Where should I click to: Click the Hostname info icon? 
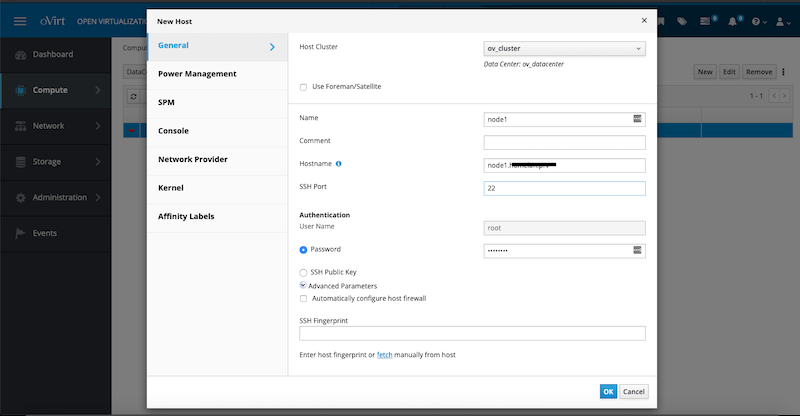tap(339, 164)
